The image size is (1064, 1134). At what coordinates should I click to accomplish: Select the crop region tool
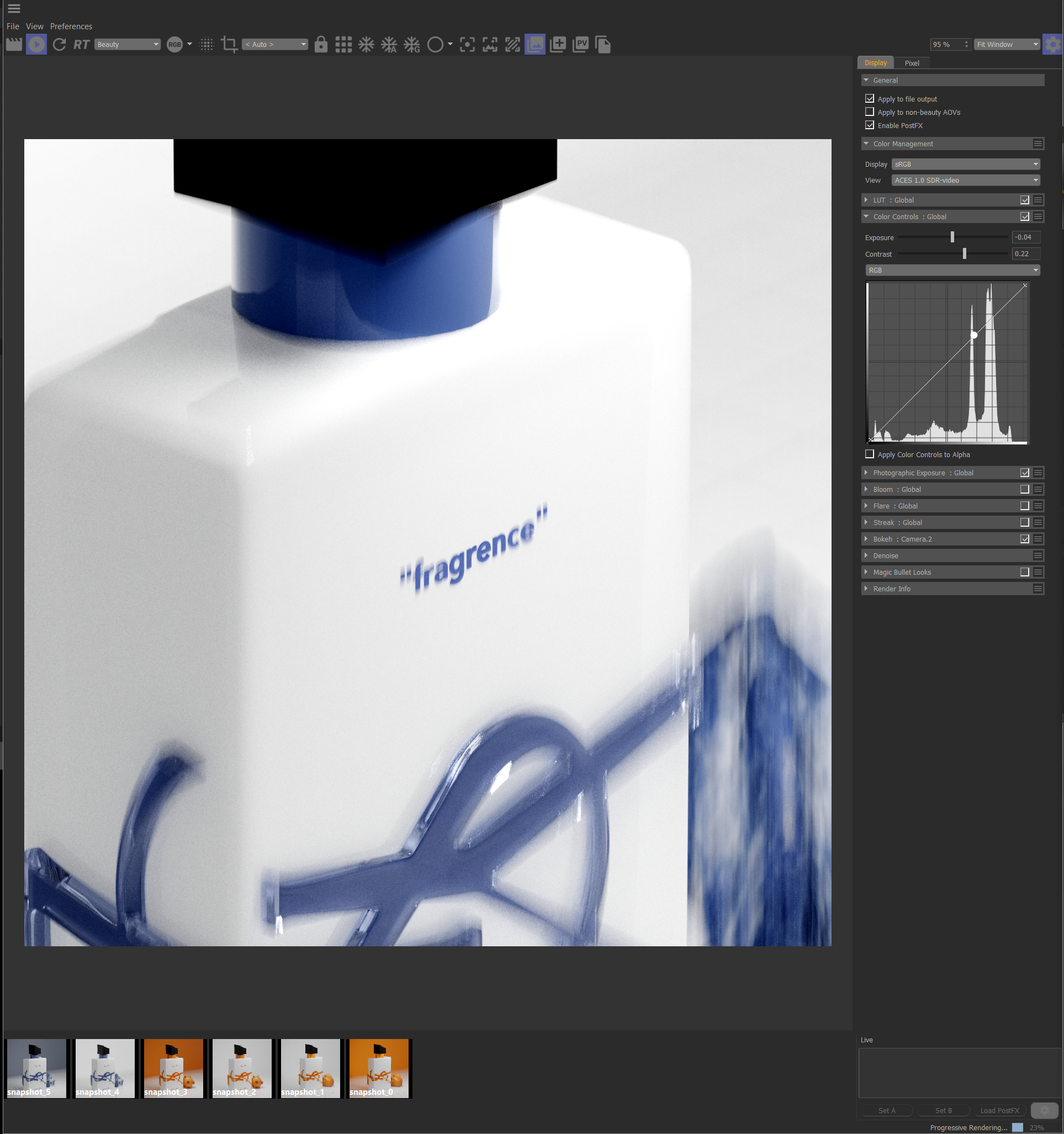[x=229, y=45]
